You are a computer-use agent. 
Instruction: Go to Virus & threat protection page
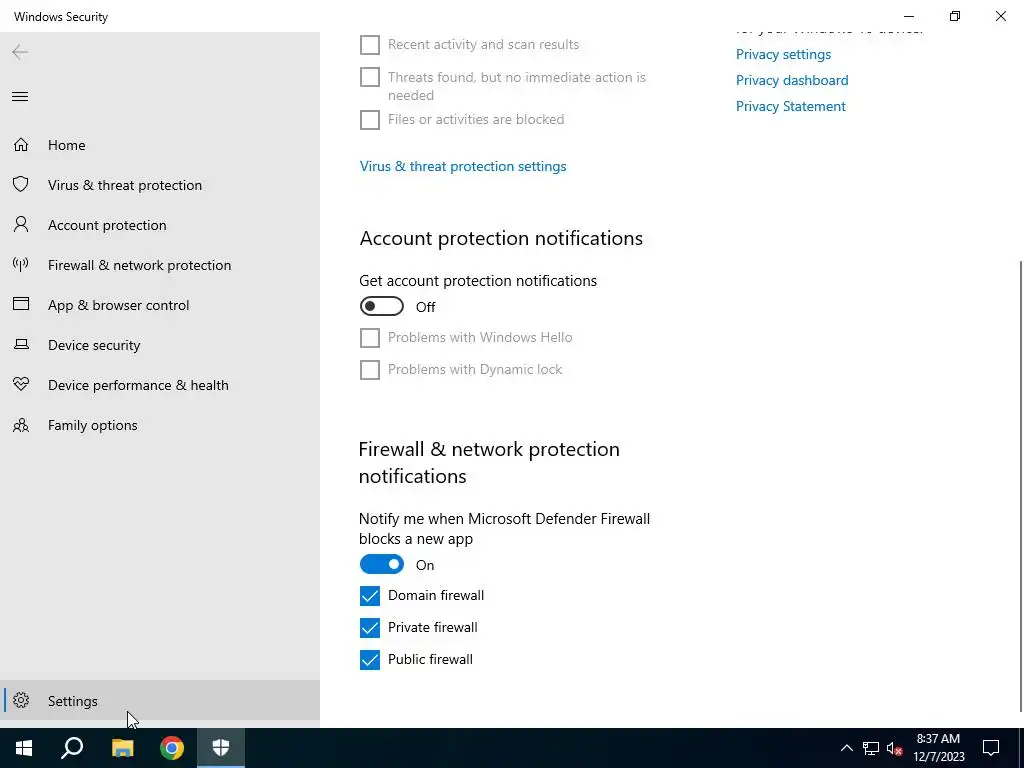pyautogui.click(x=160, y=185)
